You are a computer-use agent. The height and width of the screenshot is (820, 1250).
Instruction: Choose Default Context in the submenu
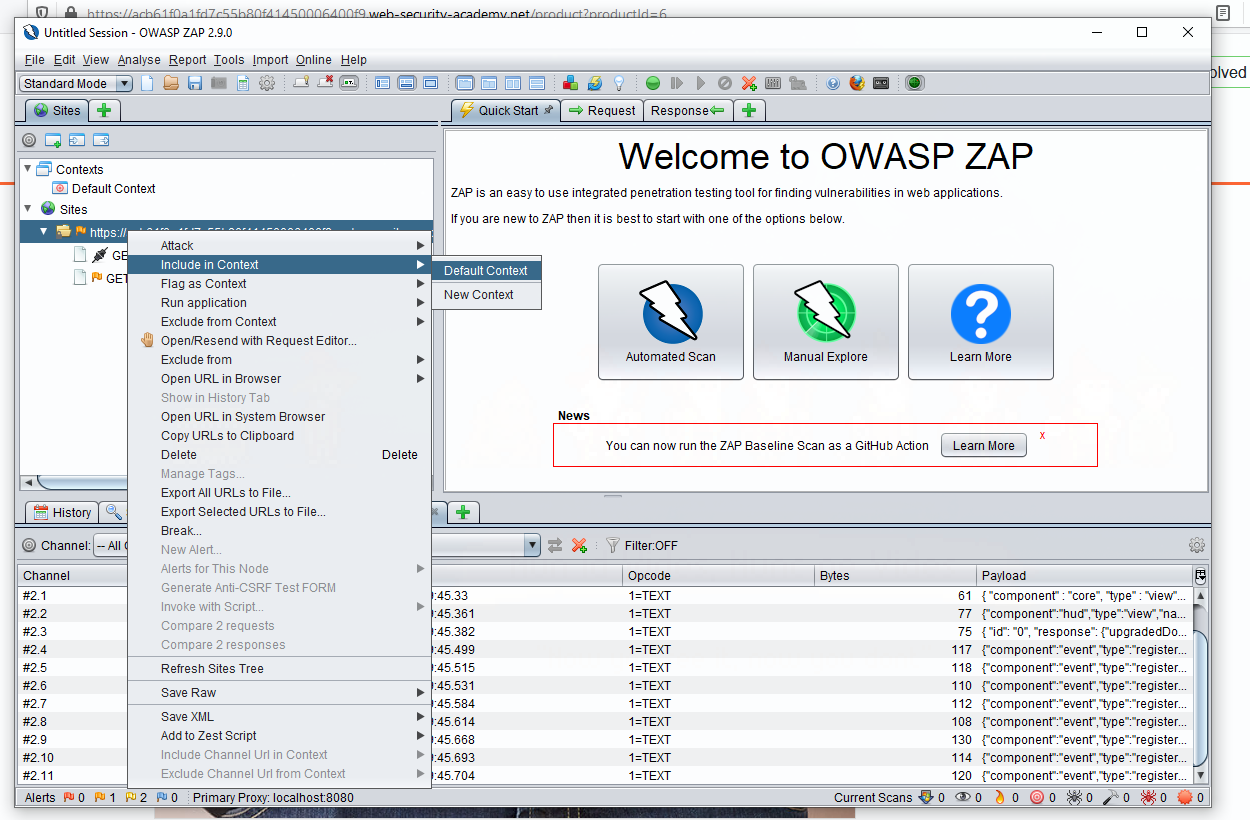(486, 271)
